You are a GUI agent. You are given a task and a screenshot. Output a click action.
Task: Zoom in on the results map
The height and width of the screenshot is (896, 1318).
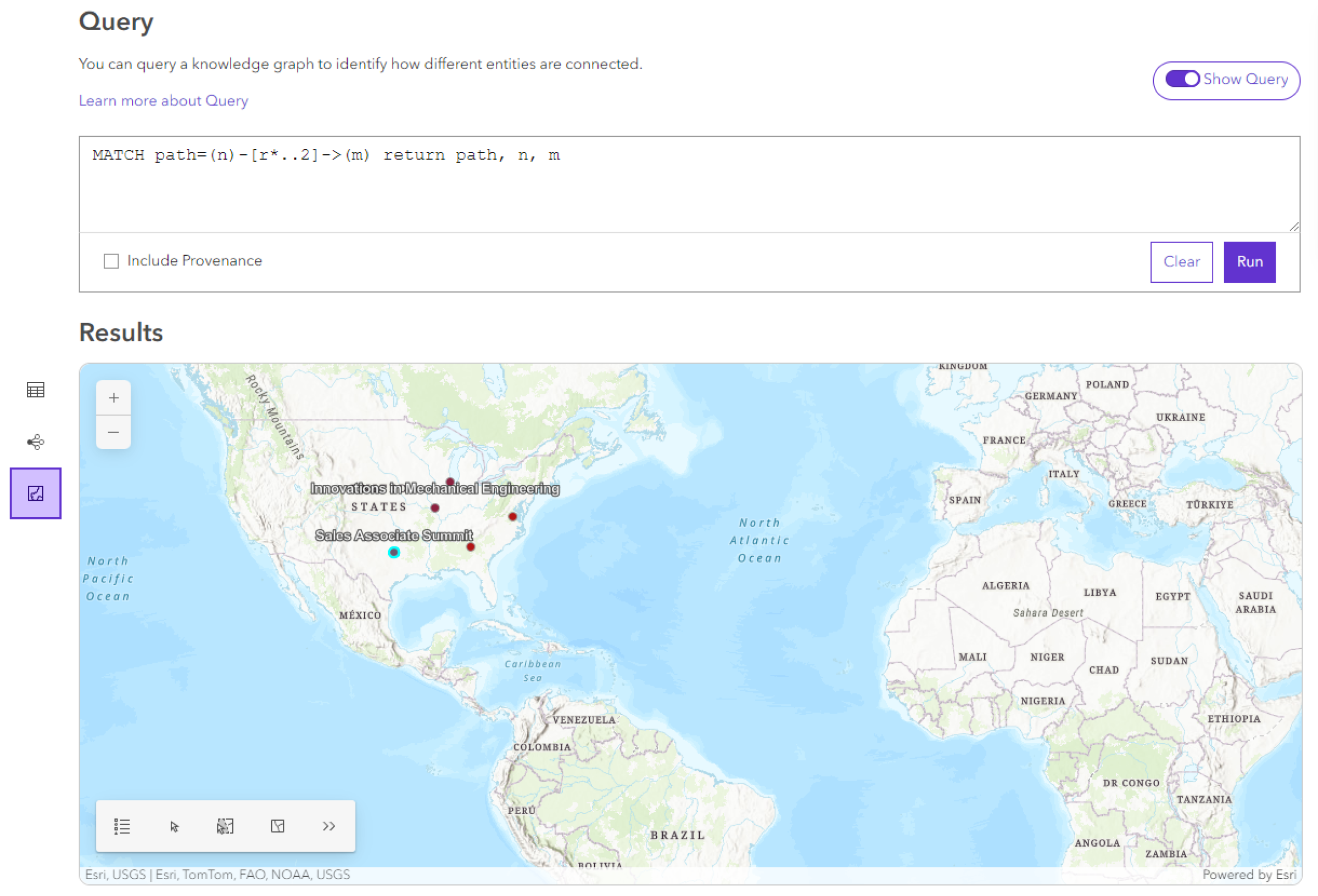pos(114,397)
